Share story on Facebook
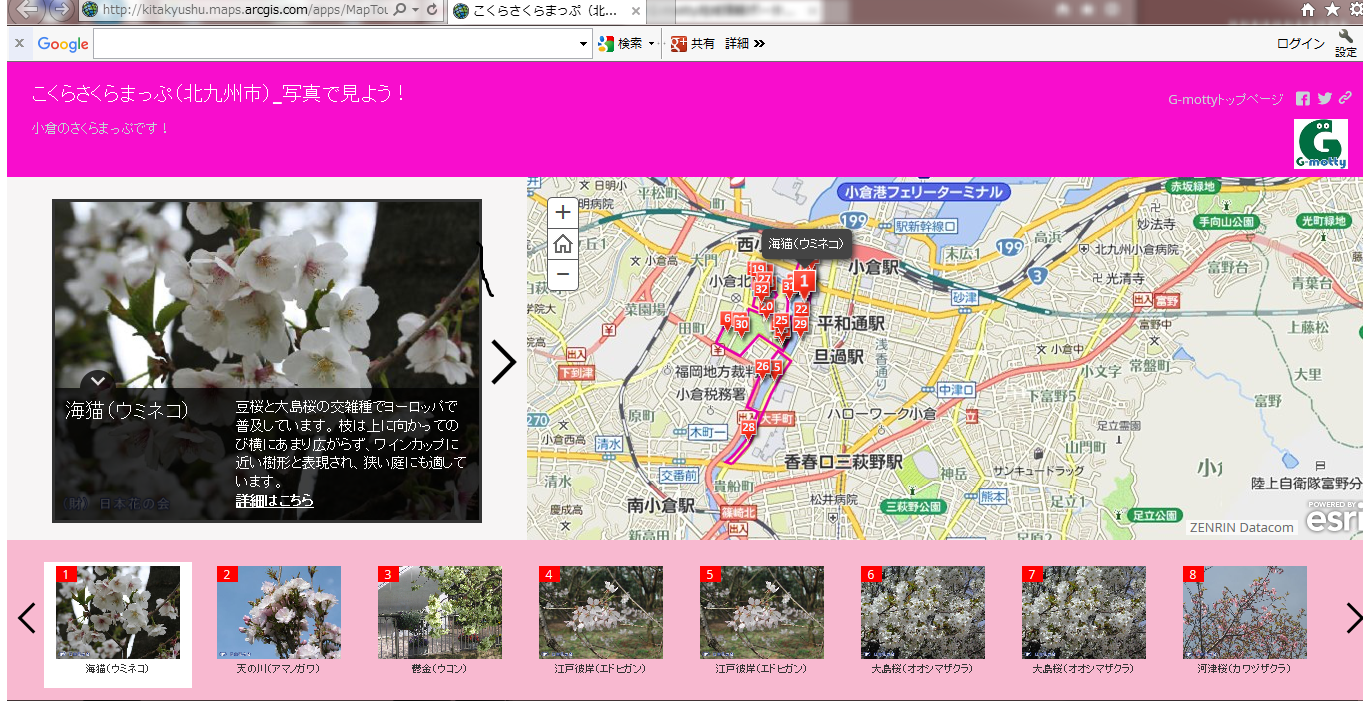Viewport: 1363px width, 701px height. (1303, 98)
